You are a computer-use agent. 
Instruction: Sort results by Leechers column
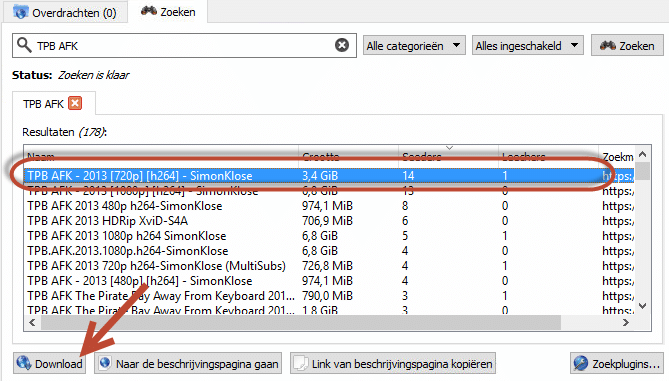coord(548,157)
